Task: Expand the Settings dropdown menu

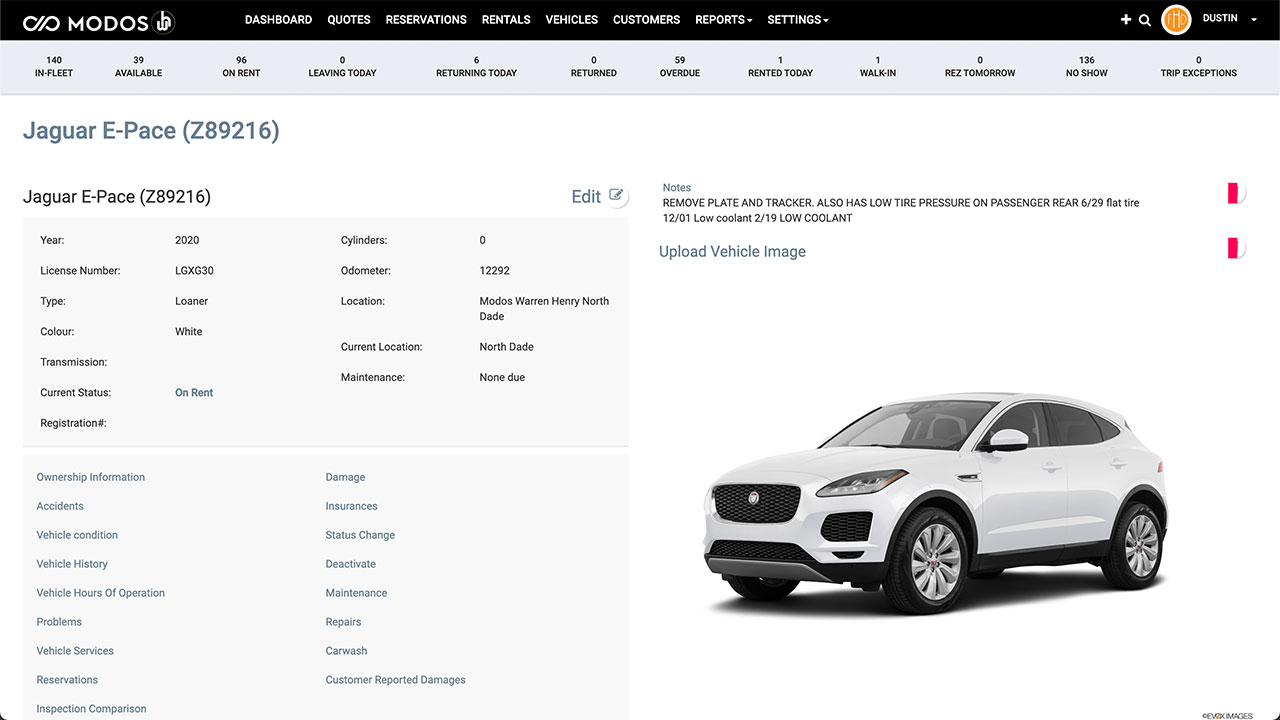Action: click(797, 20)
